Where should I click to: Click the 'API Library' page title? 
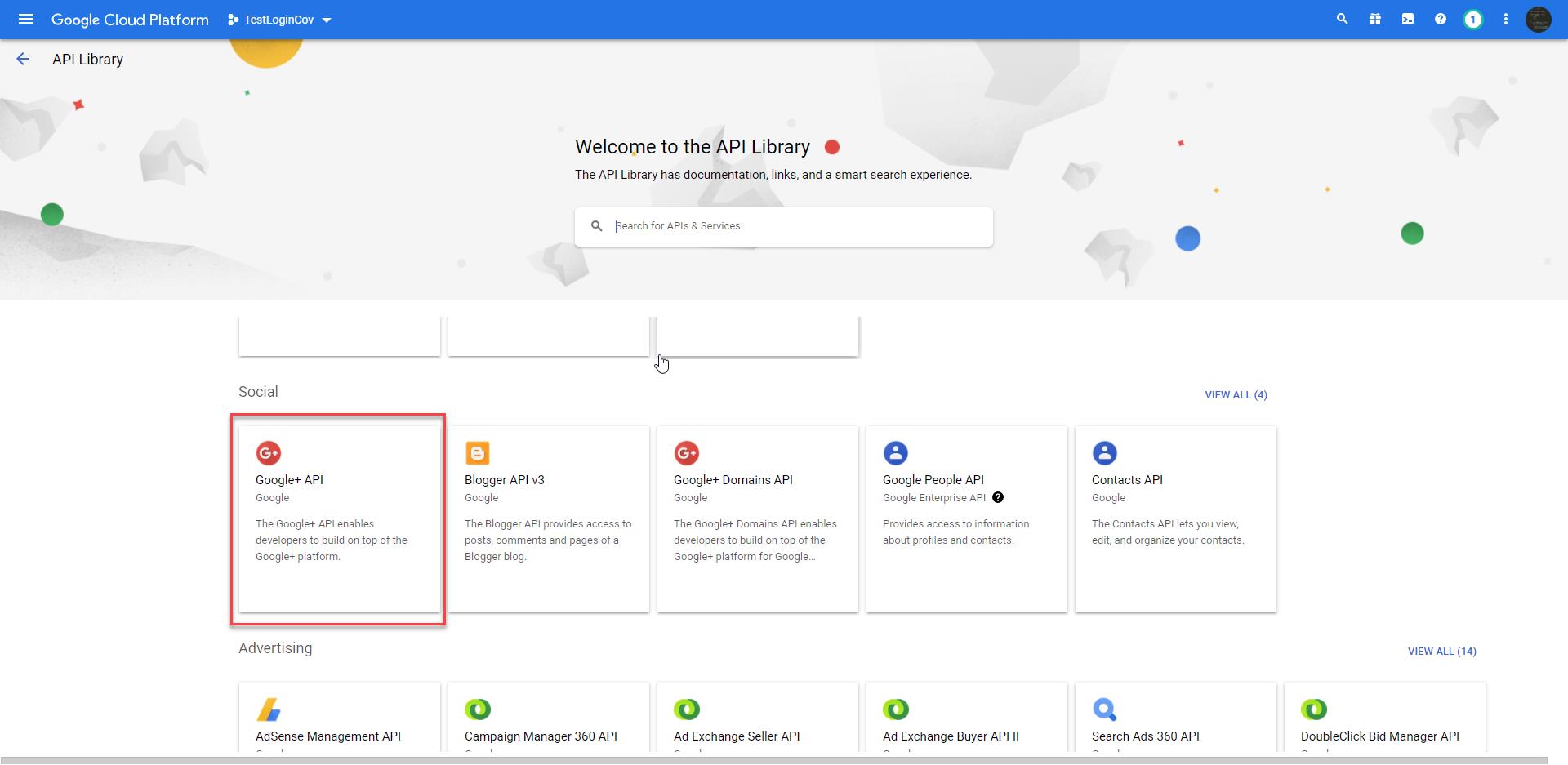(x=87, y=59)
